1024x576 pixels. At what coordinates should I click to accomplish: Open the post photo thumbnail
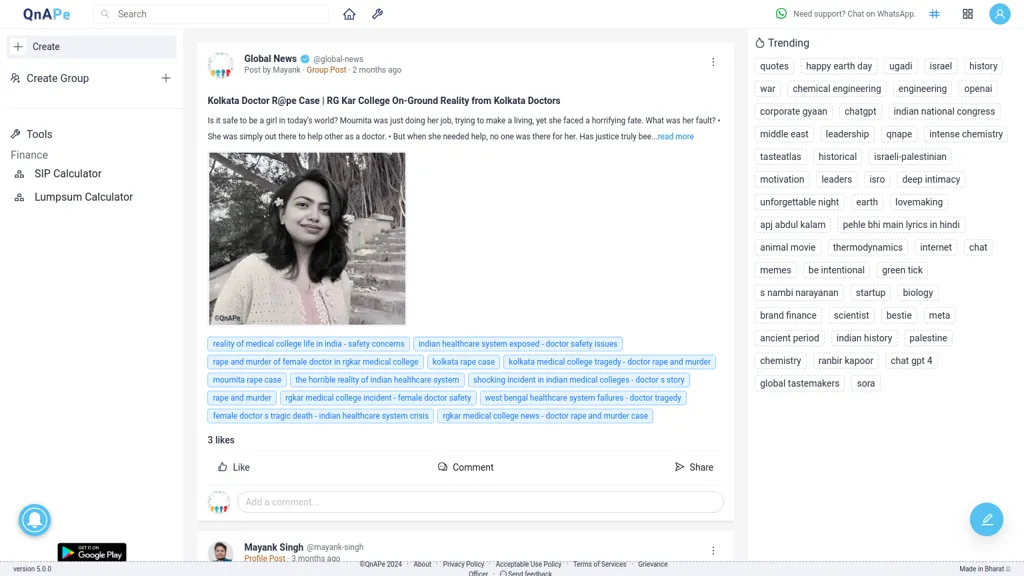[x=307, y=238]
